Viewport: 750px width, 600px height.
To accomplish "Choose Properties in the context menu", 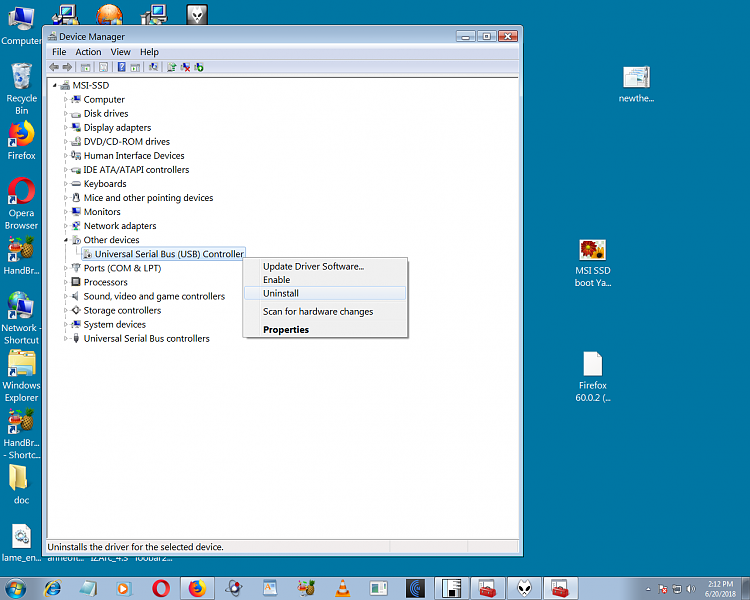I will (x=325, y=330).
